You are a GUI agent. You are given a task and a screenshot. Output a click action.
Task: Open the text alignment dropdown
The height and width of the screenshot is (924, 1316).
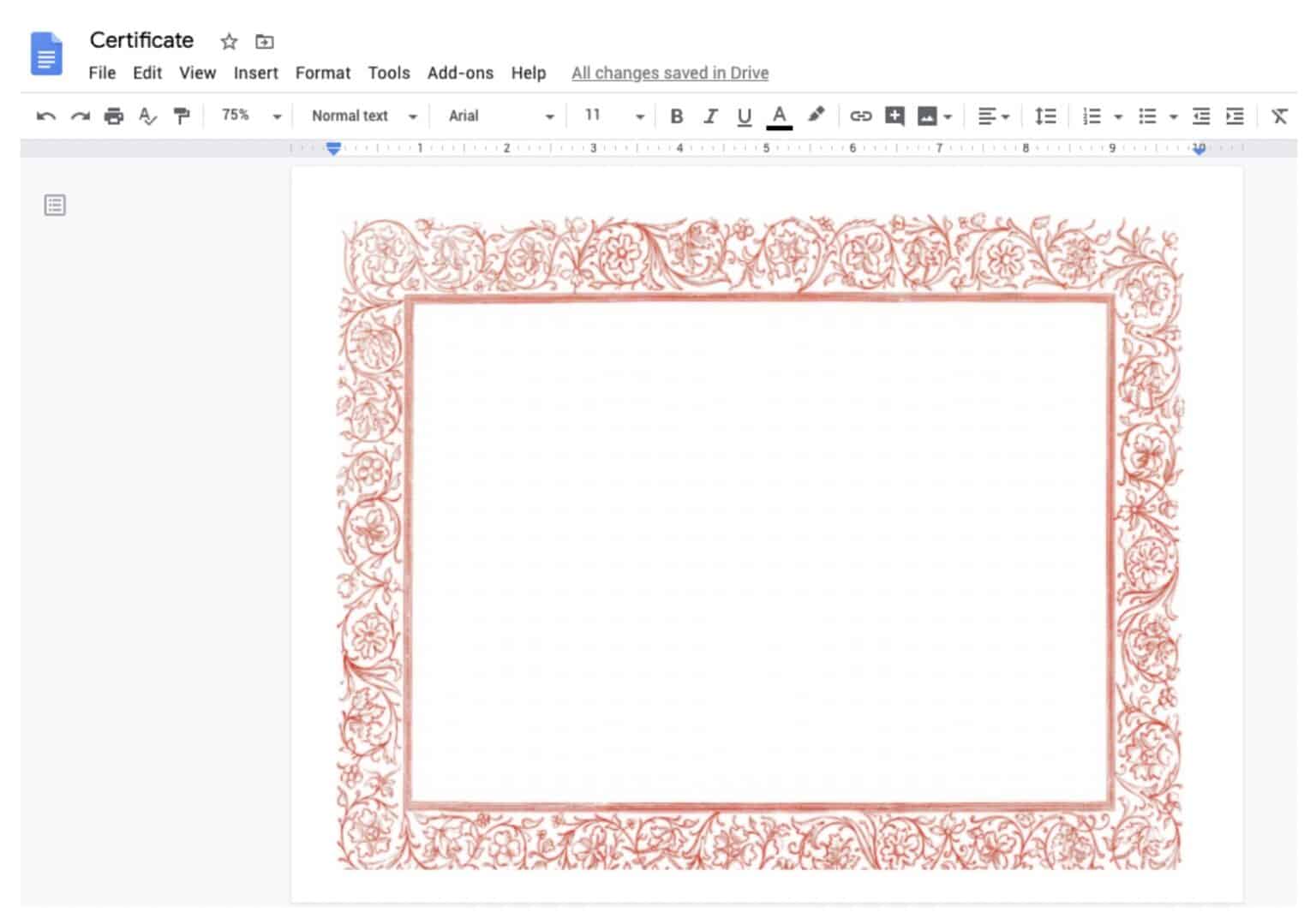coord(994,116)
